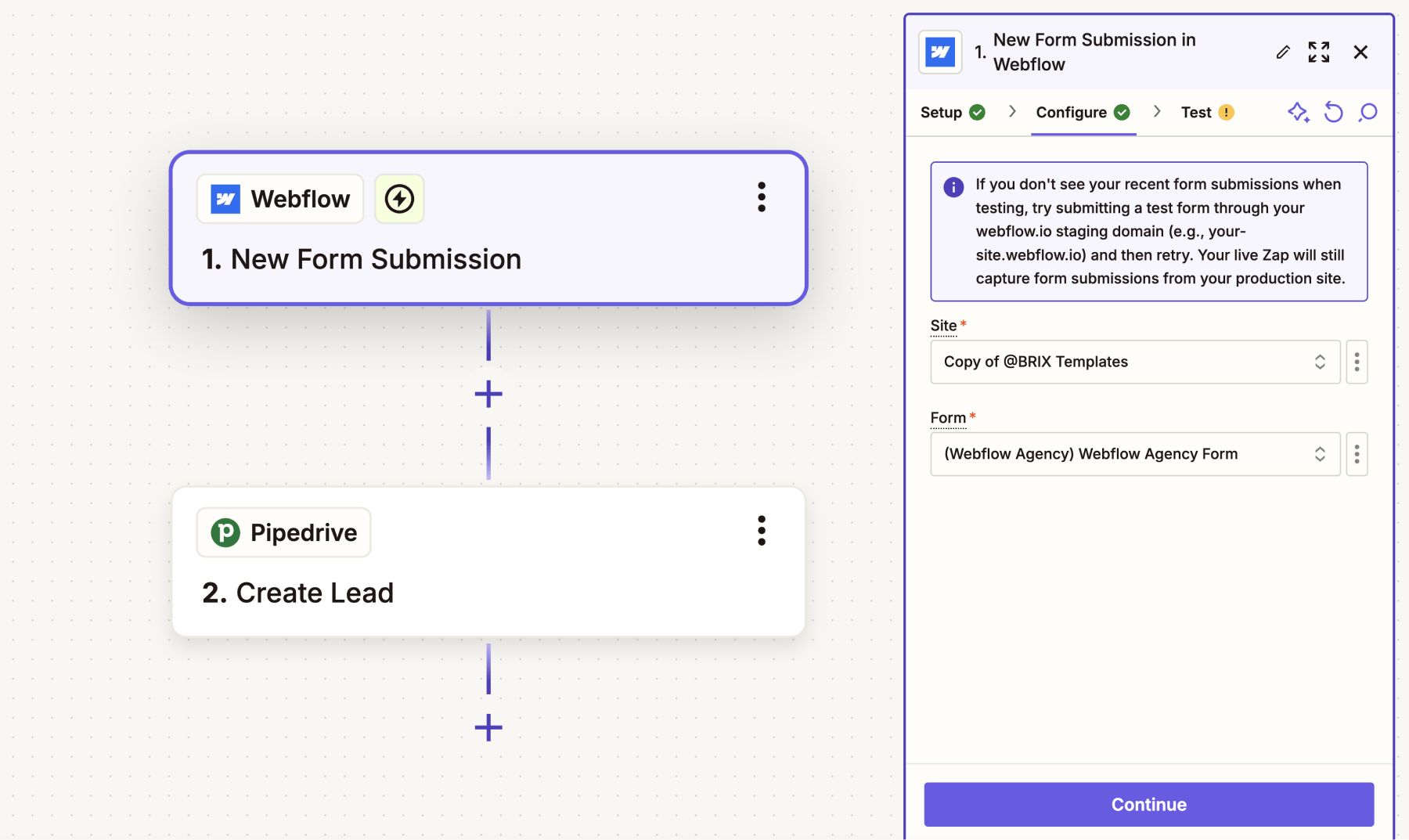Open the Form dropdown
Image resolution: width=1409 pixels, height=840 pixels.
click(x=1135, y=454)
